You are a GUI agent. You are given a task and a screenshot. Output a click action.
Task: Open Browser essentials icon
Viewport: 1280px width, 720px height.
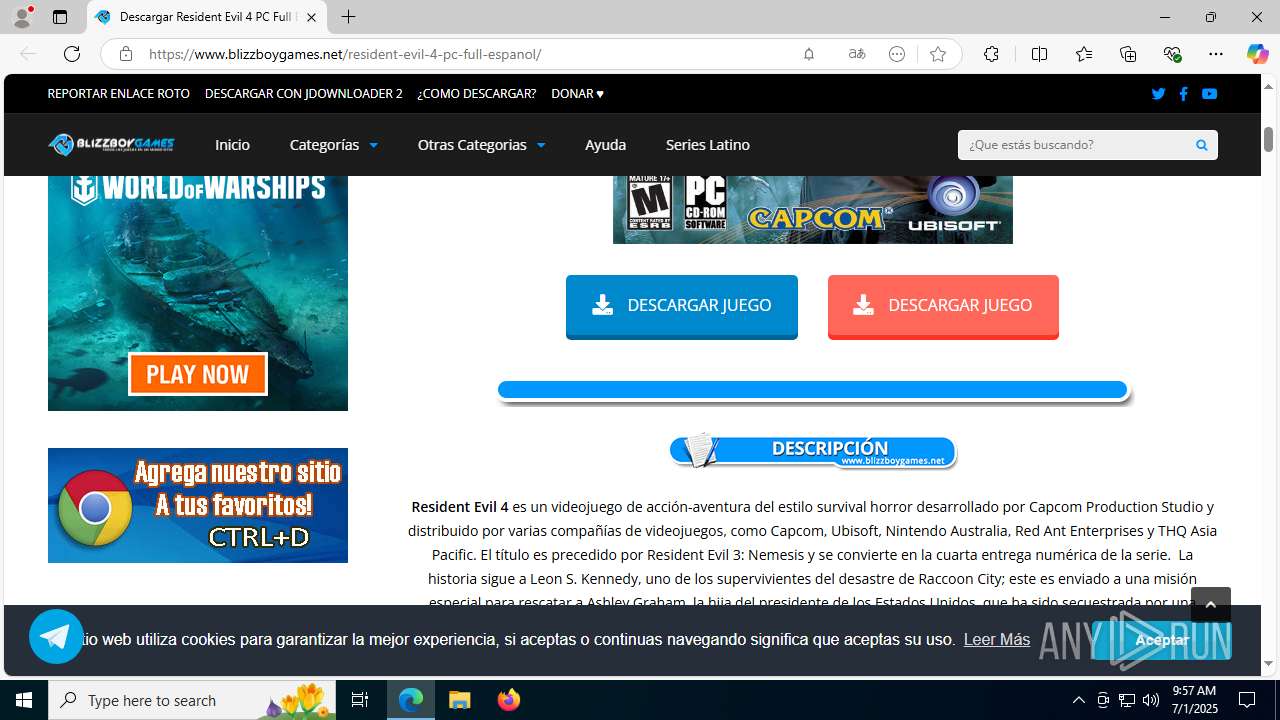tap(1172, 54)
